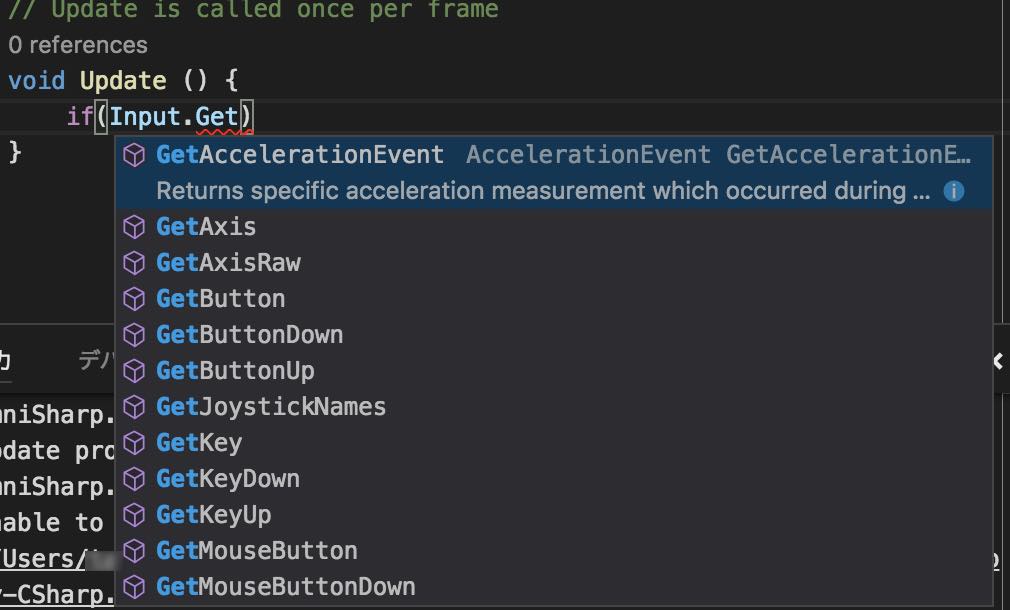1010x610 pixels.
Task: Click the cube icon beside GetJoystickNames
Action: point(134,407)
